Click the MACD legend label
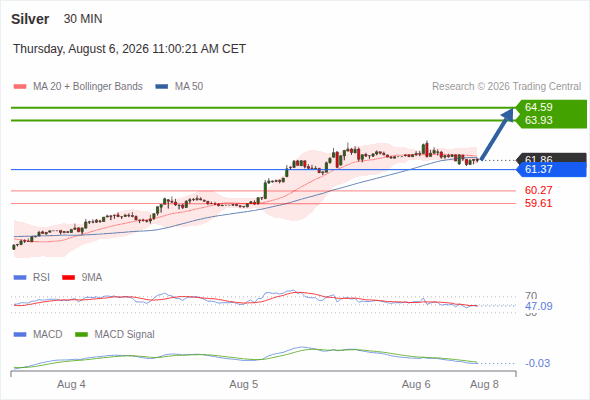This screenshot has height=400, width=590. tap(48, 335)
